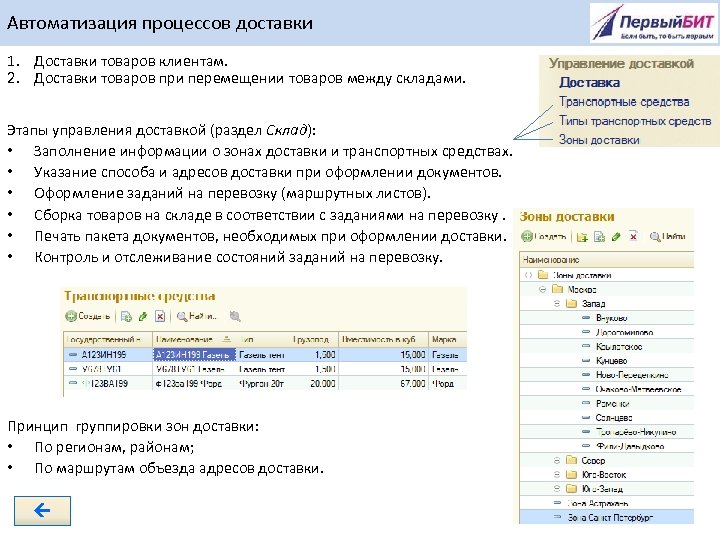
Task: Click Найти magnifier in Зоны доставки toolbar
Action: pos(655,237)
